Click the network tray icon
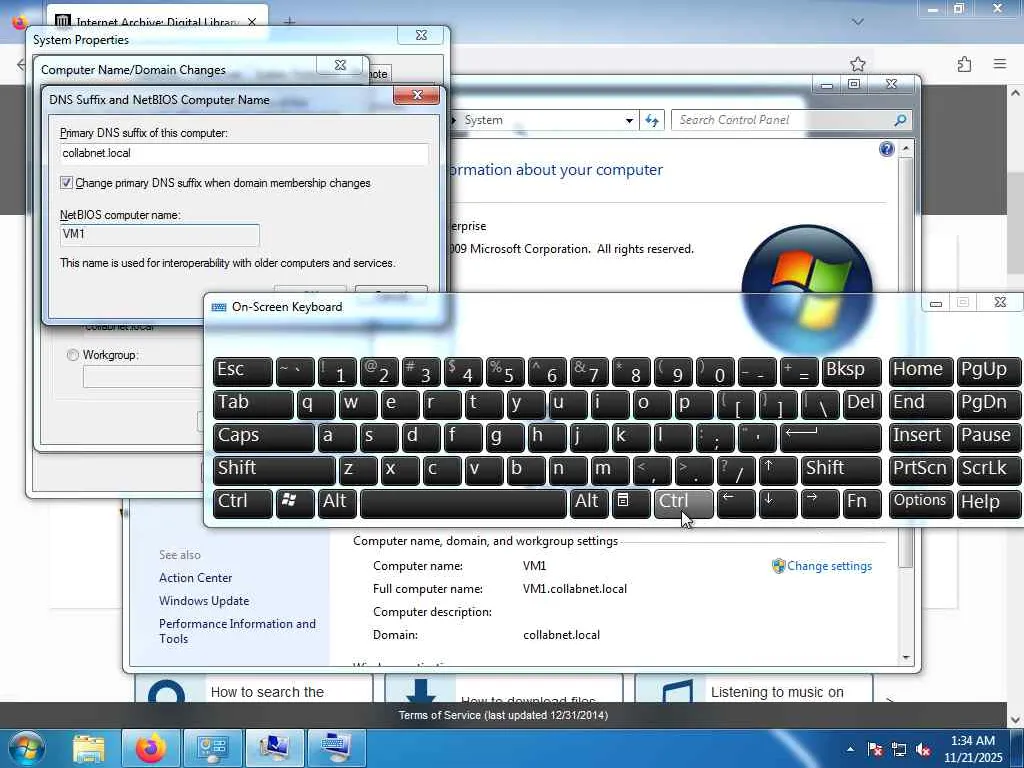This screenshot has width=1024, height=768. [899, 750]
